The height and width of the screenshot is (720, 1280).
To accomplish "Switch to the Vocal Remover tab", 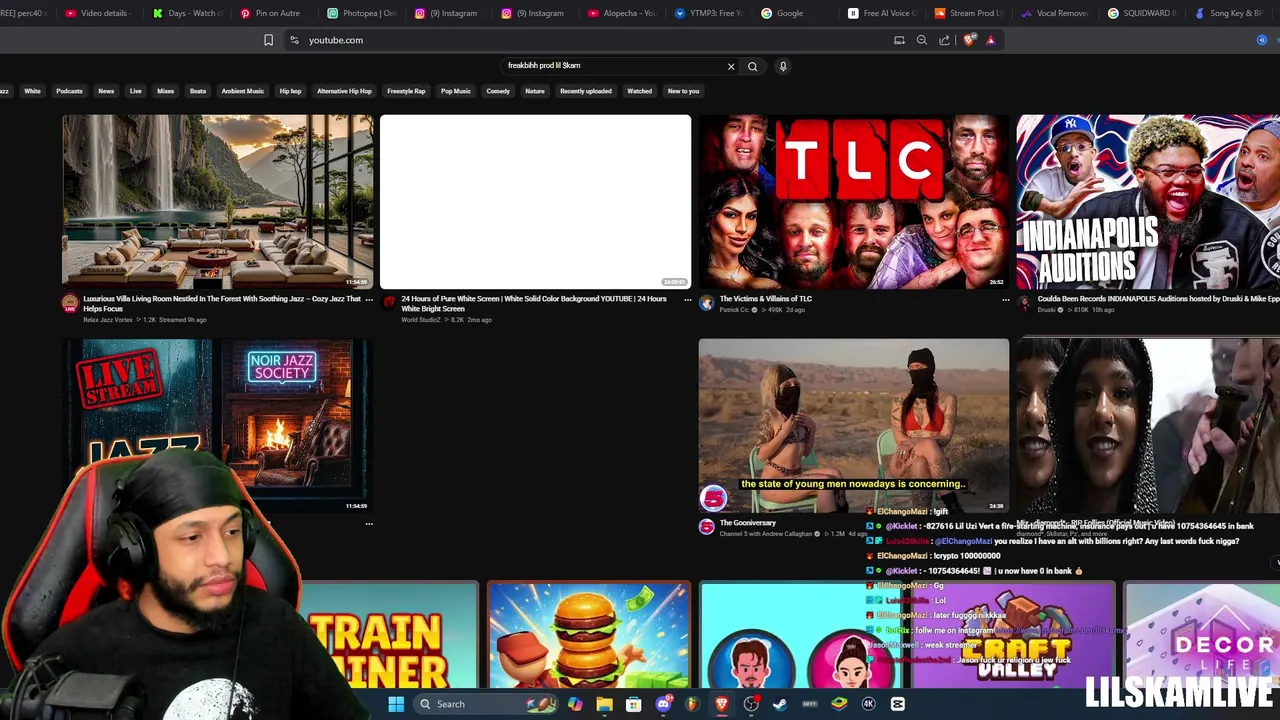I will point(1055,13).
